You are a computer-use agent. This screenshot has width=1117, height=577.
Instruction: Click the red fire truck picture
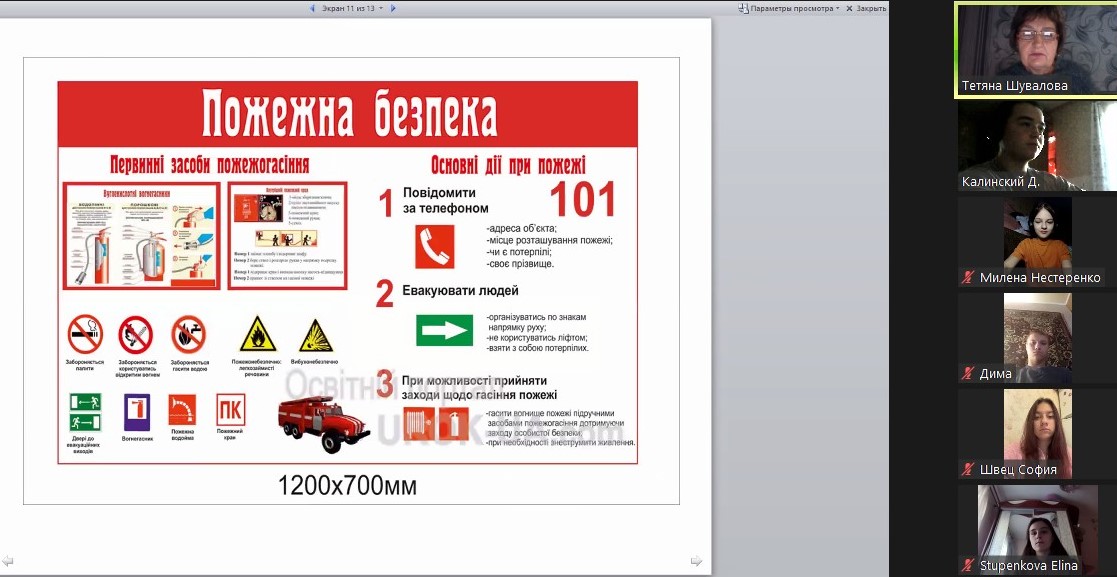[324, 418]
